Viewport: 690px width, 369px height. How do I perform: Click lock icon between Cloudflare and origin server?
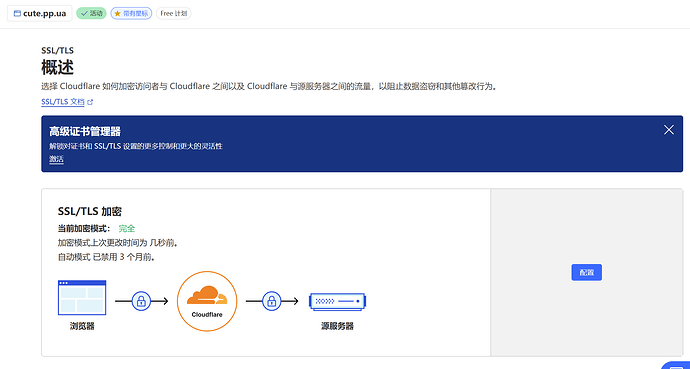(272, 301)
